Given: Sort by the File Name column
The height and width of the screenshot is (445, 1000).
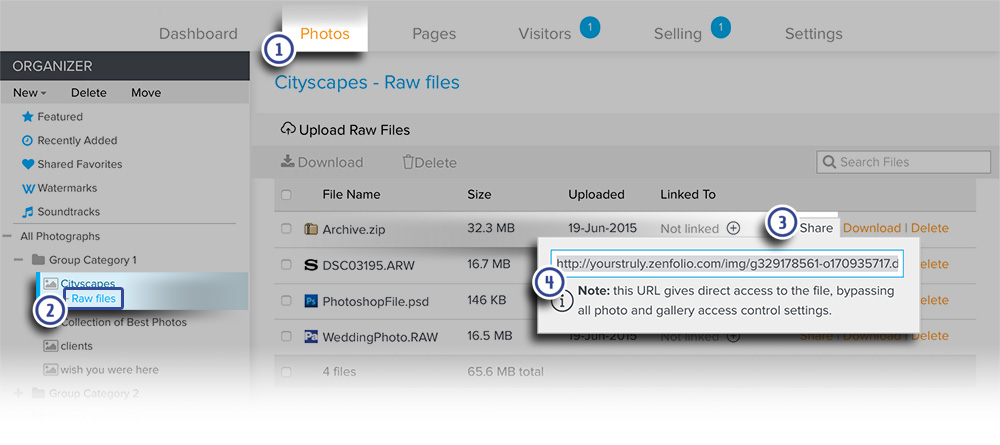Looking at the screenshot, I should (351, 194).
